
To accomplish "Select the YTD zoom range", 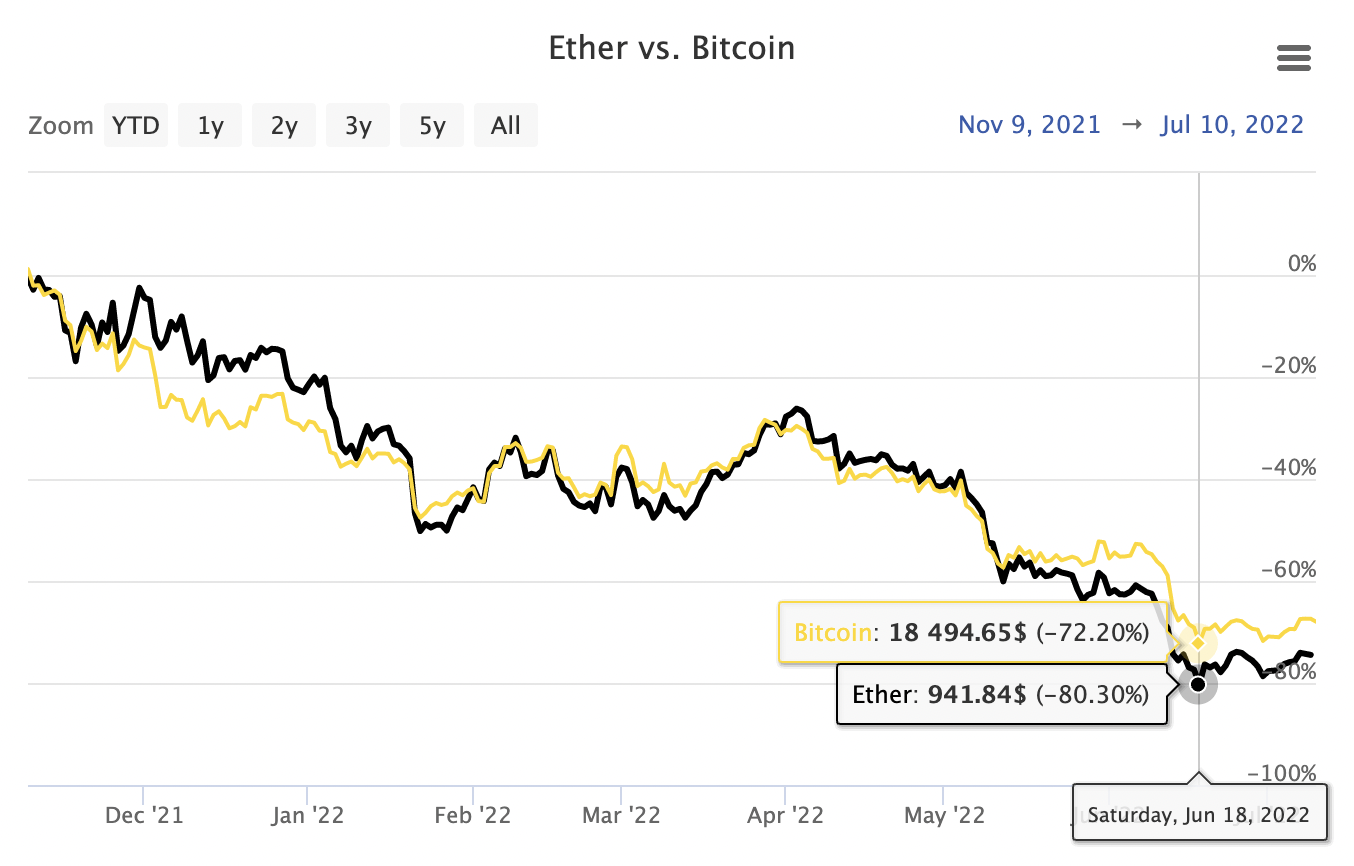I will 136,126.
